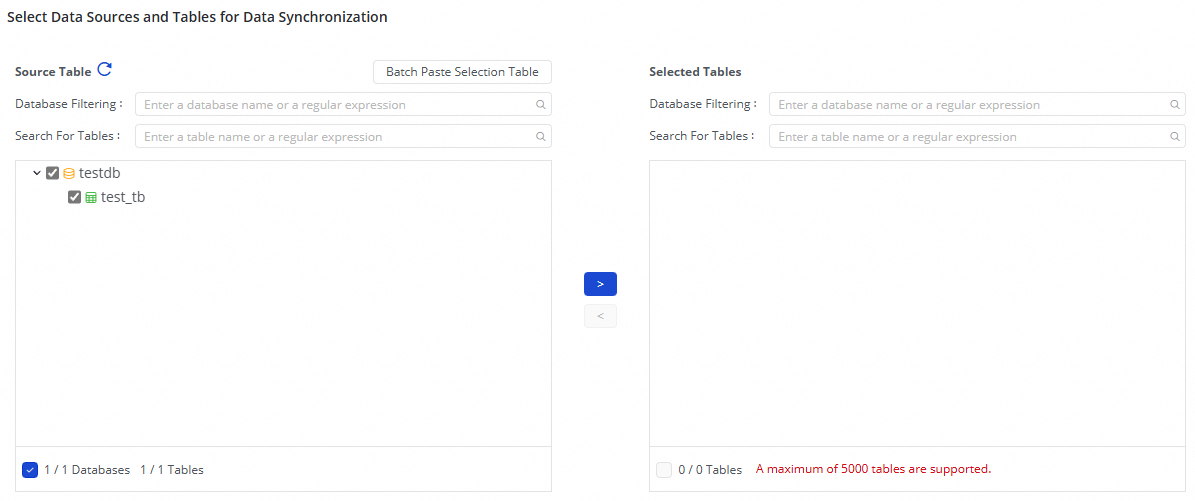Refresh the Source Table list
This screenshot has height=501, width=1195.
pos(105,70)
